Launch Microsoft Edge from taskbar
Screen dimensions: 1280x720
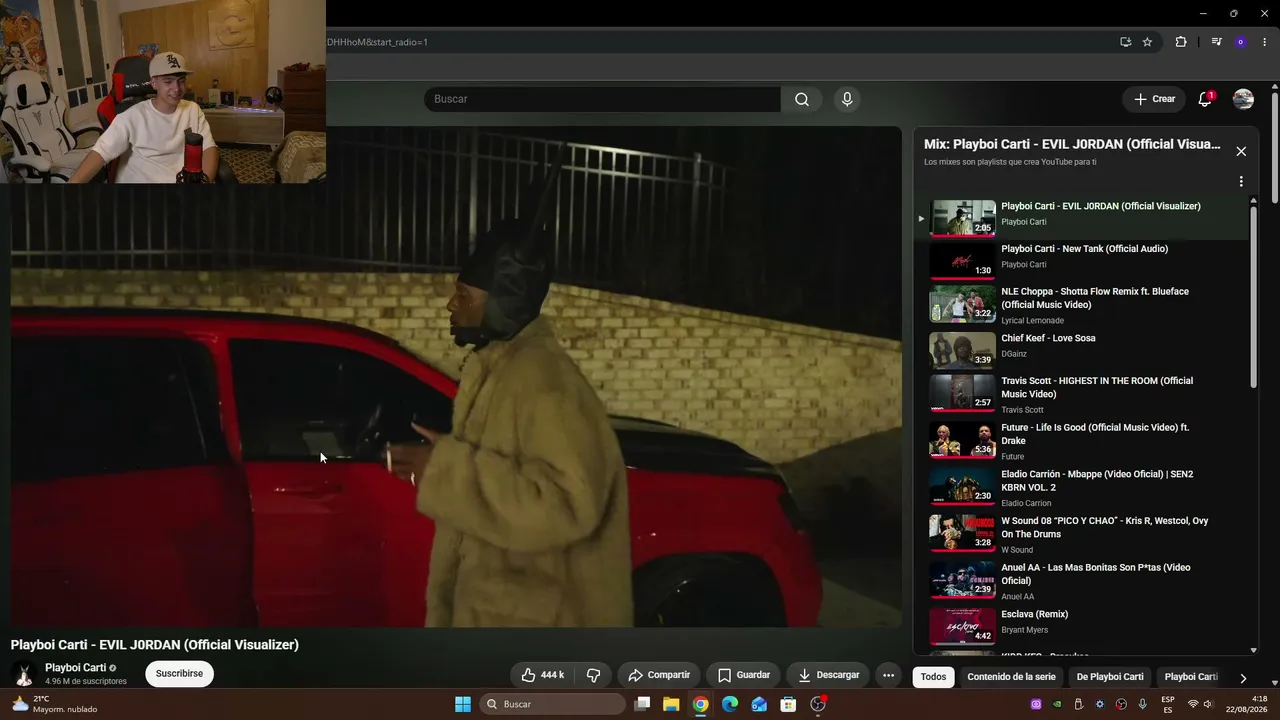[730, 704]
